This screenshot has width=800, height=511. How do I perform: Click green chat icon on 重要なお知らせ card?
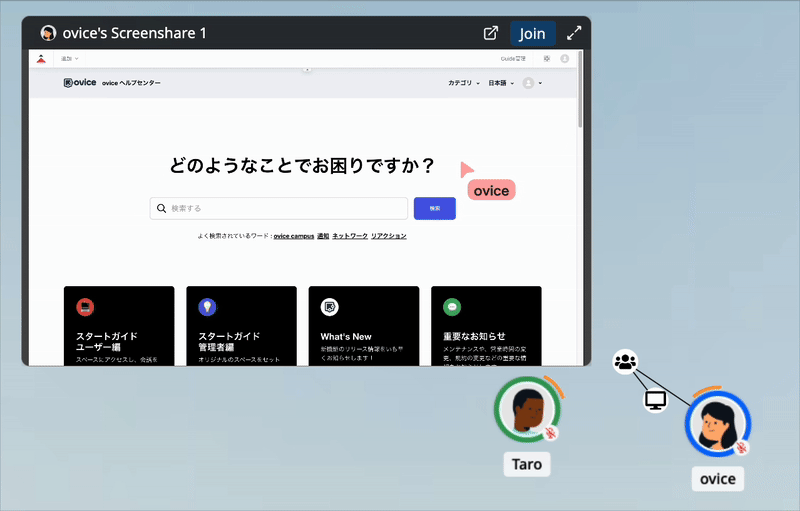coord(452,307)
